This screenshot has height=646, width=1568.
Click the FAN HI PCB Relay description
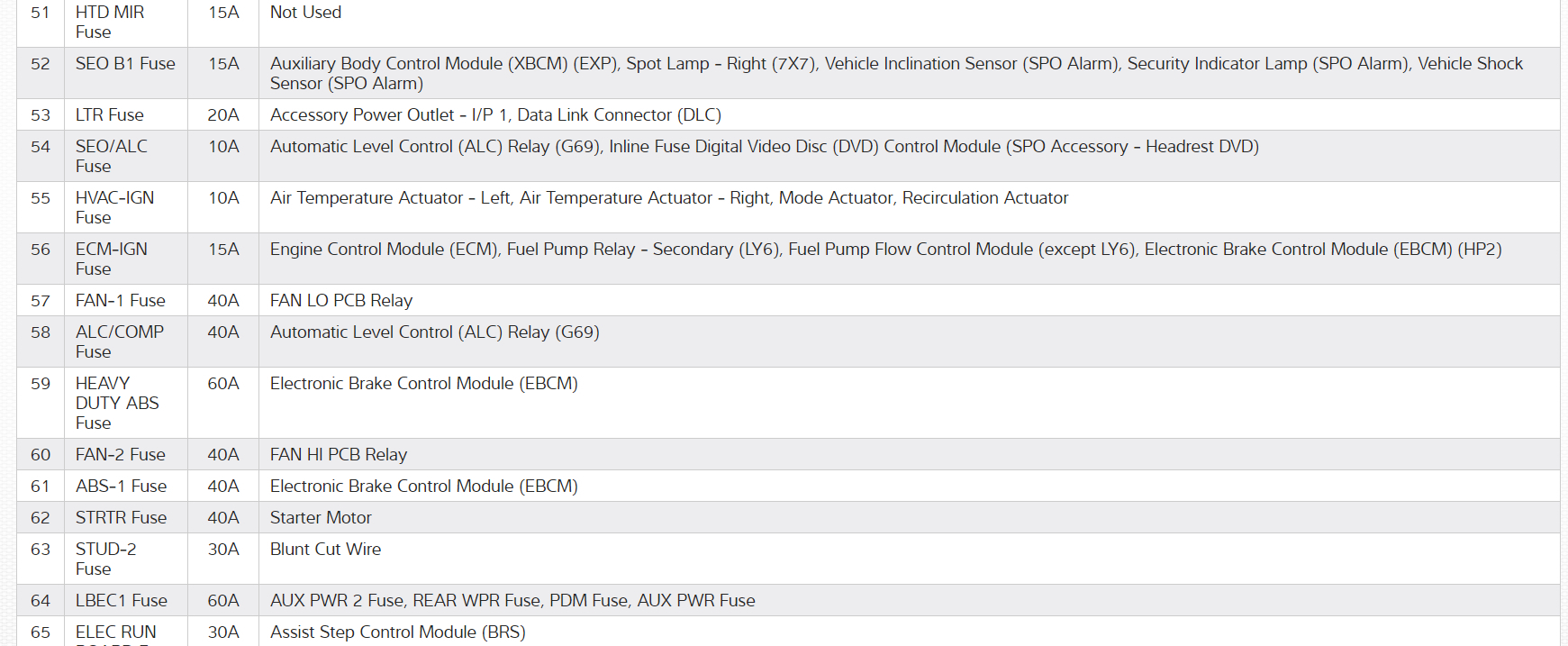[339, 455]
